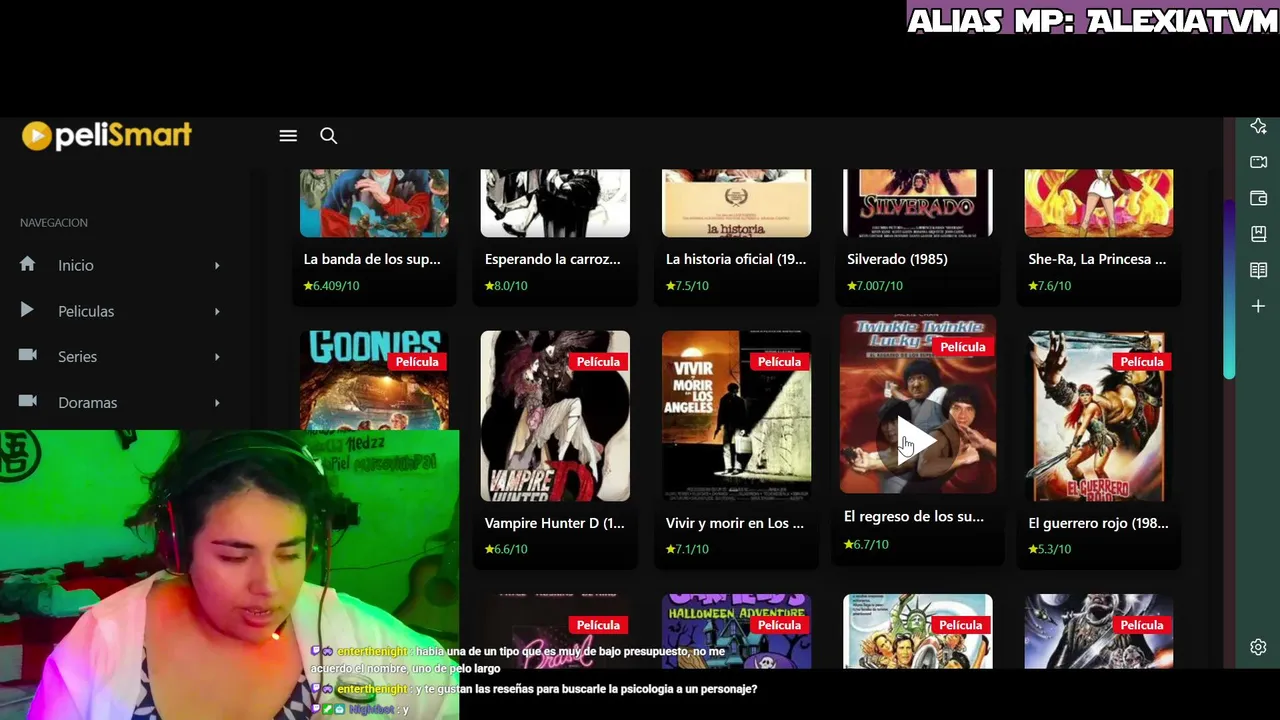The image size is (1280, 720).
Task: Click Vivir y morir en Los Angeles poster
Action: [736, 416]
